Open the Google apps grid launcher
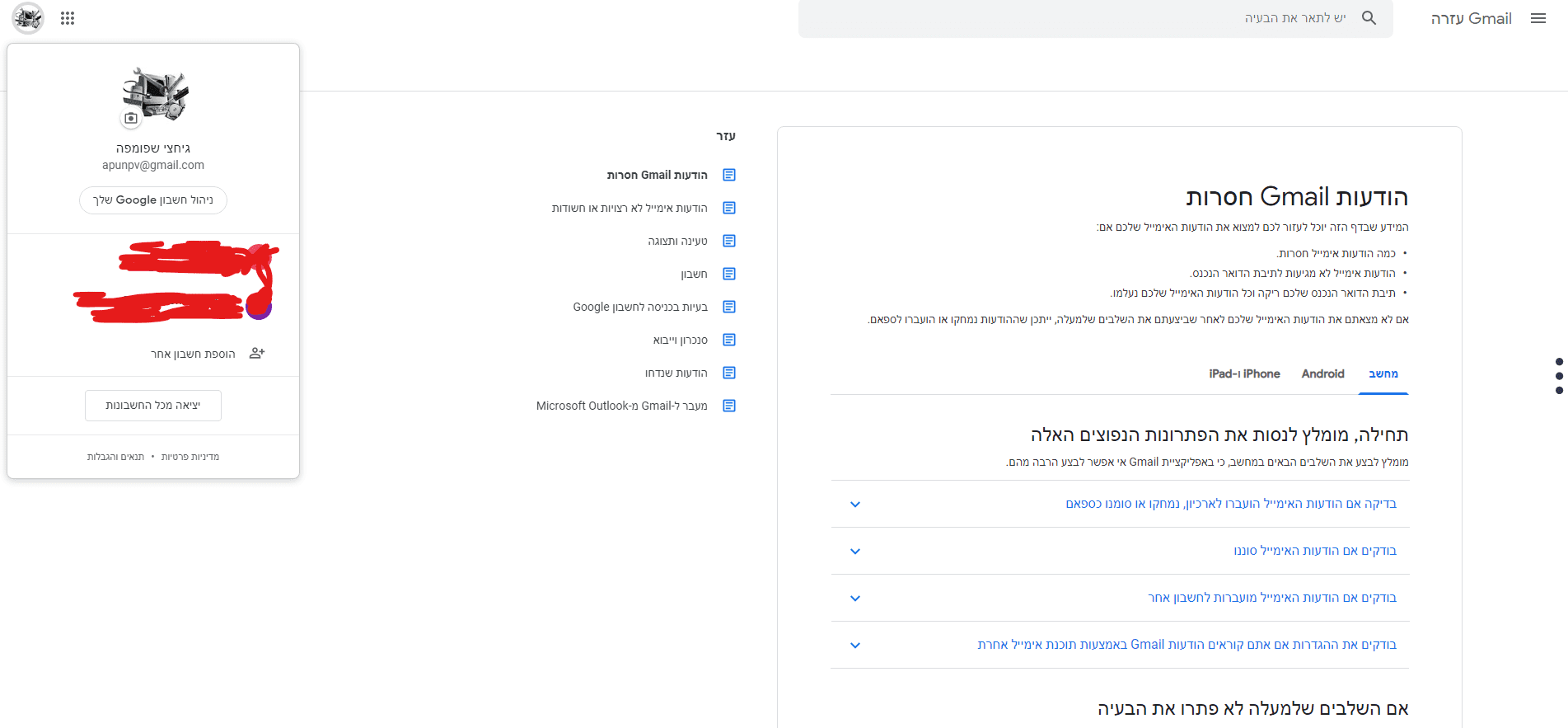The height and width of the screenshot is (728, 1568). [x=68, y=18]
